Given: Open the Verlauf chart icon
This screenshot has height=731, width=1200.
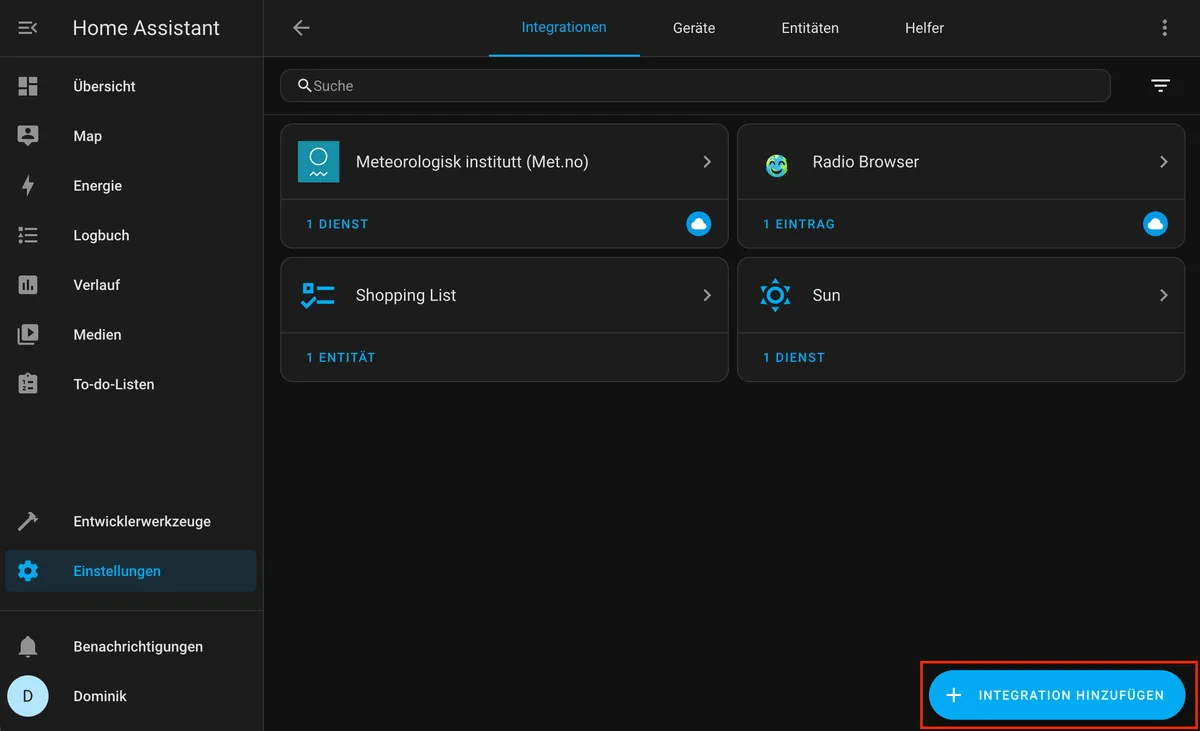Looking at the screenshot, I should 28,285.
